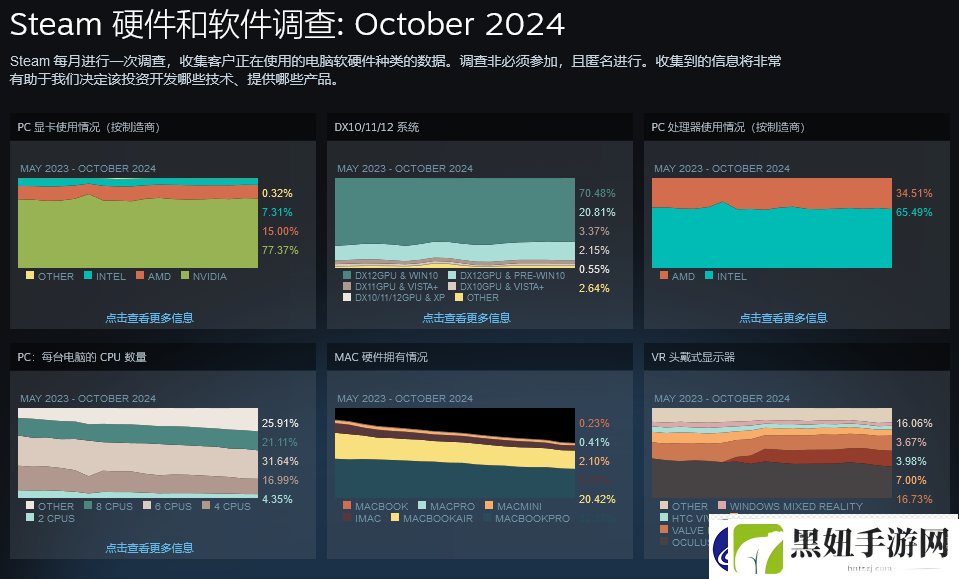Open more info link under graphics card chart
959x579 pixels.
[149, 318]
